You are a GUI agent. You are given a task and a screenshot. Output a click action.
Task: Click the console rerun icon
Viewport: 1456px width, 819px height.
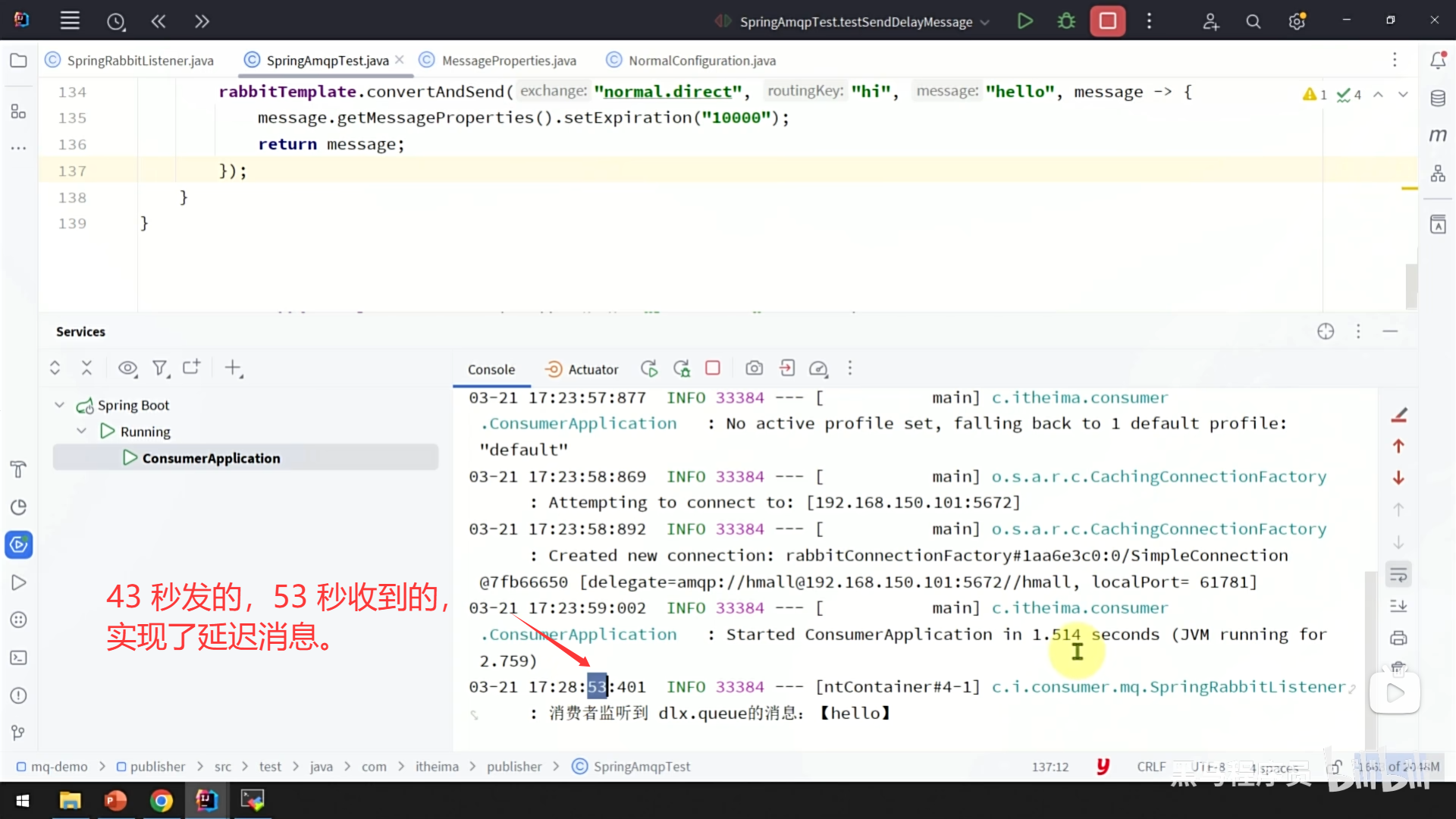coord(649,369)
